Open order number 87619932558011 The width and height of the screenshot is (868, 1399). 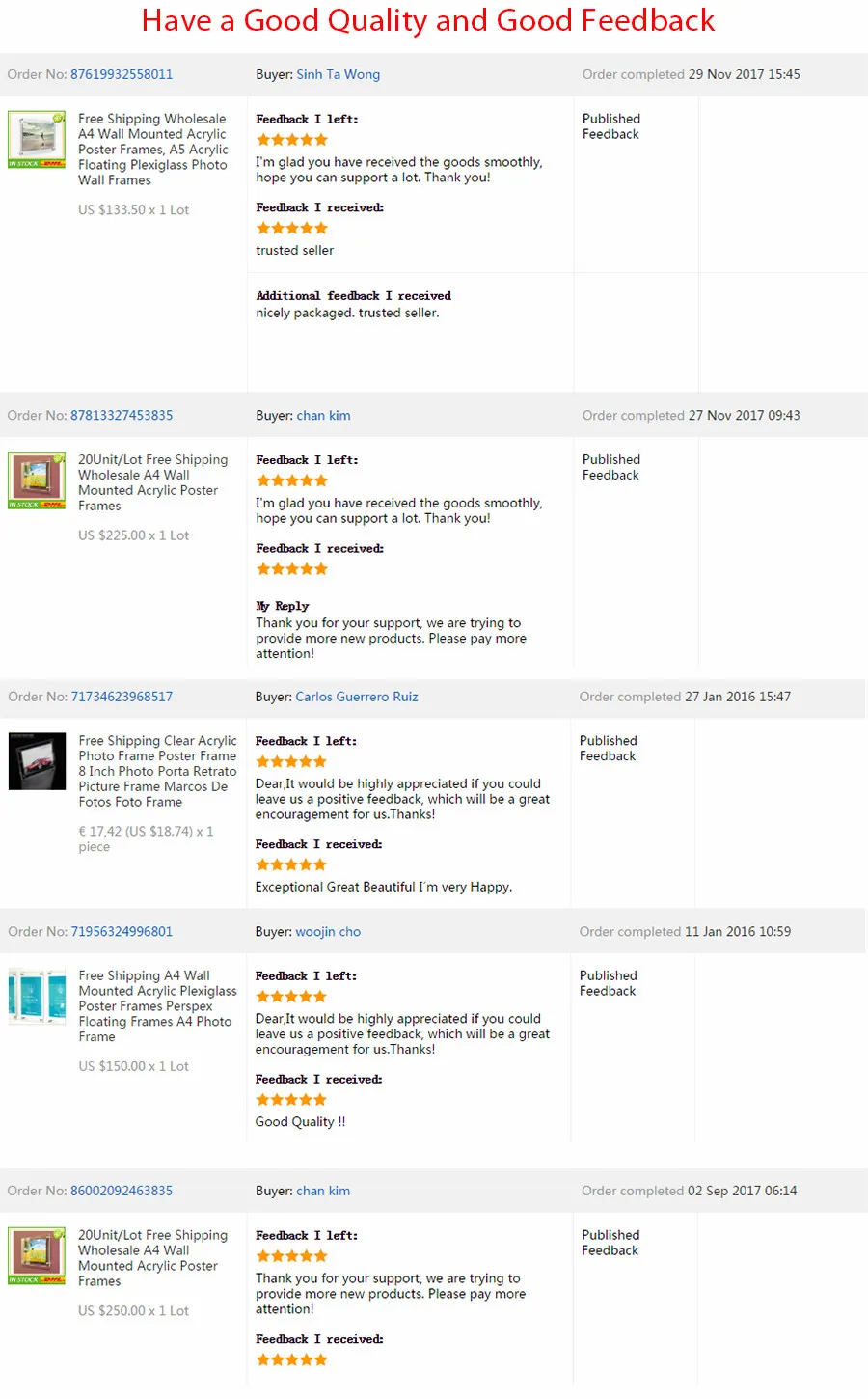(x=122, y=74)
